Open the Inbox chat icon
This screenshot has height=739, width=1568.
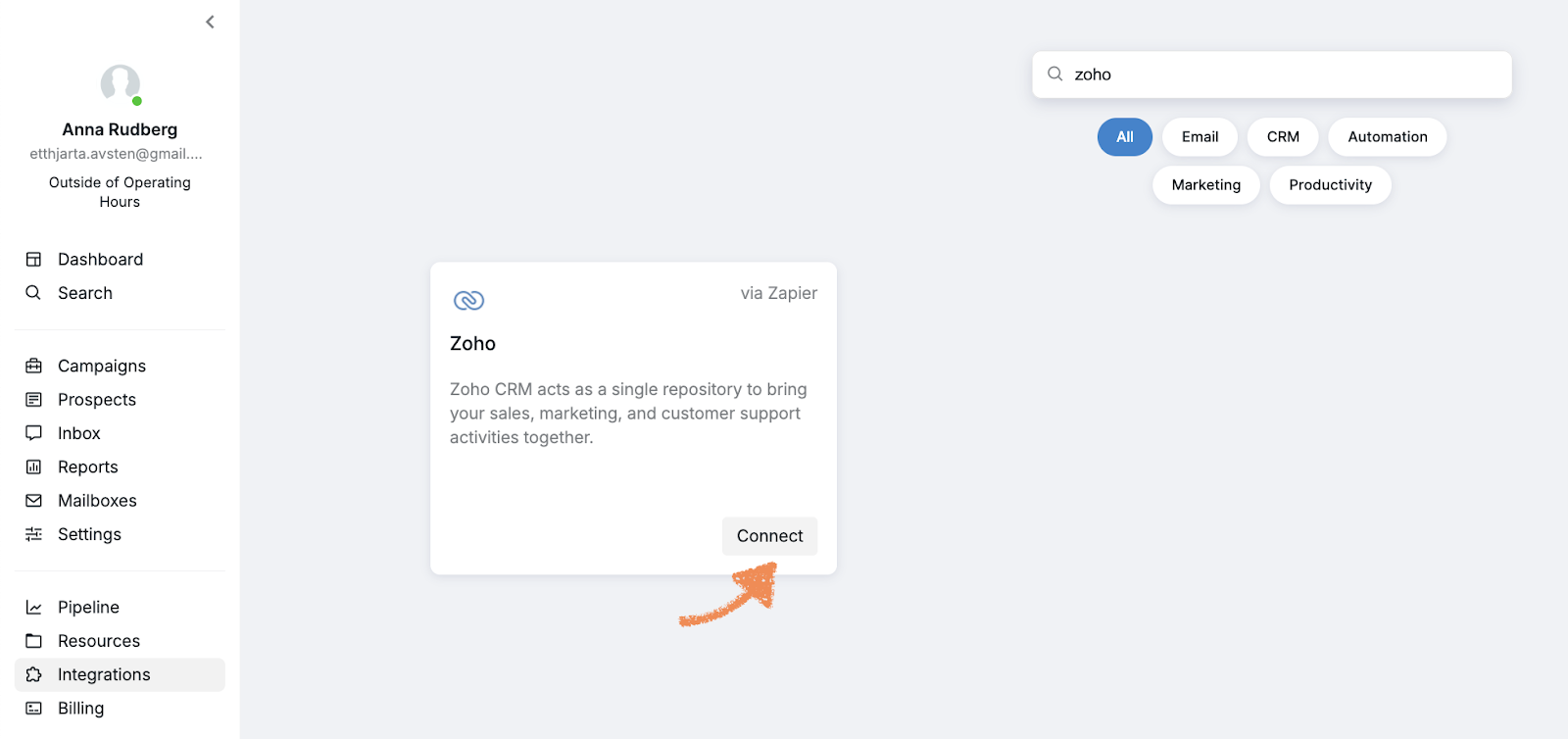(x=33, y=433)
